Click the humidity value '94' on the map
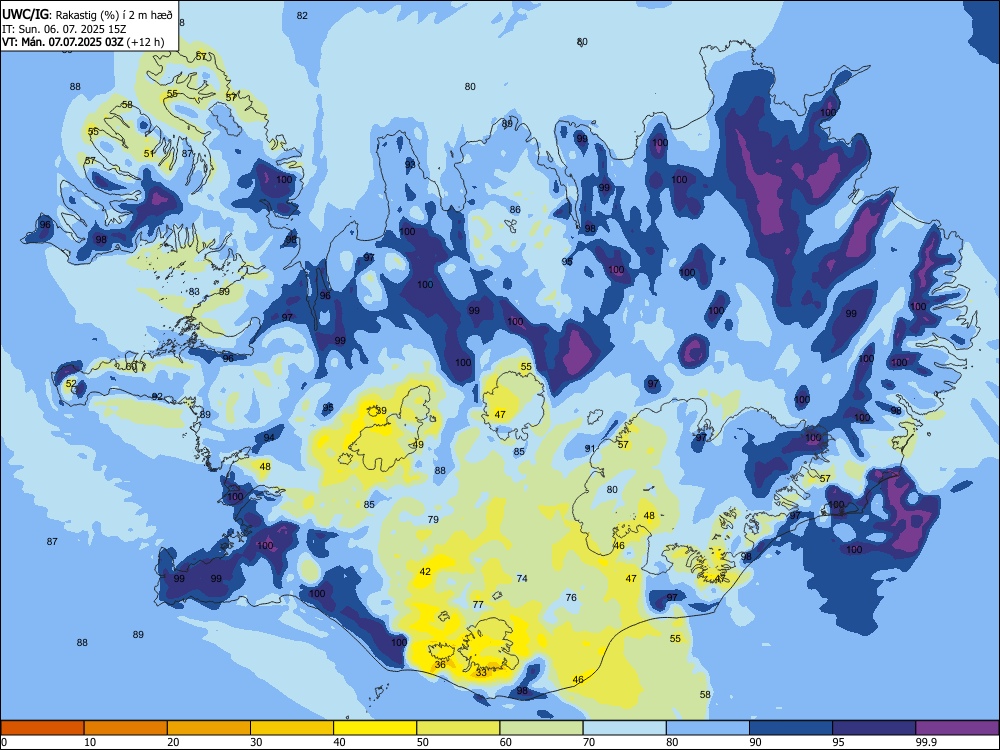The width and height of the screenshot is (1000, 750). (x=269, y=437)
